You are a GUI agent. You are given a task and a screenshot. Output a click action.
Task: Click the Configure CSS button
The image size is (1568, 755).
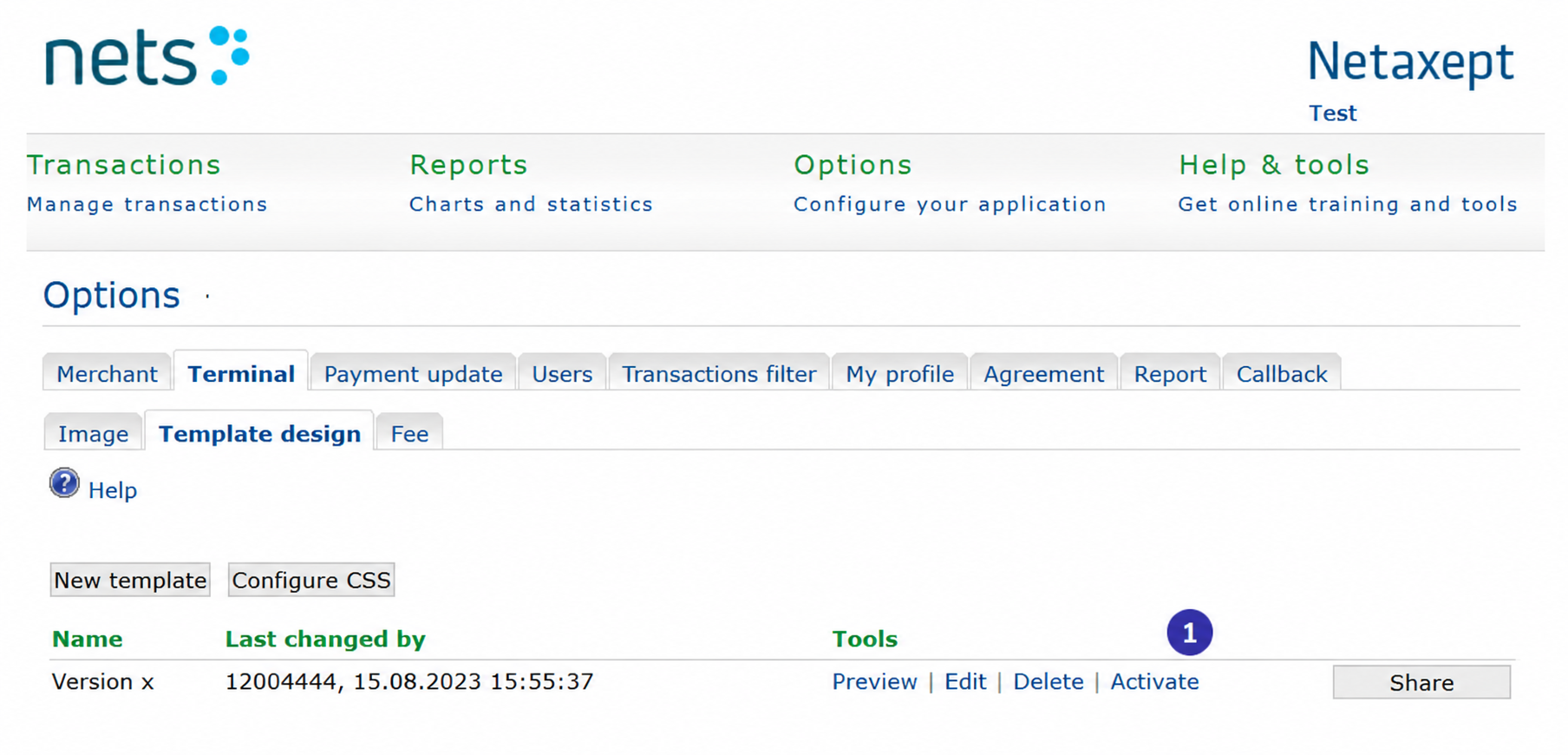[x=311, y=580]
